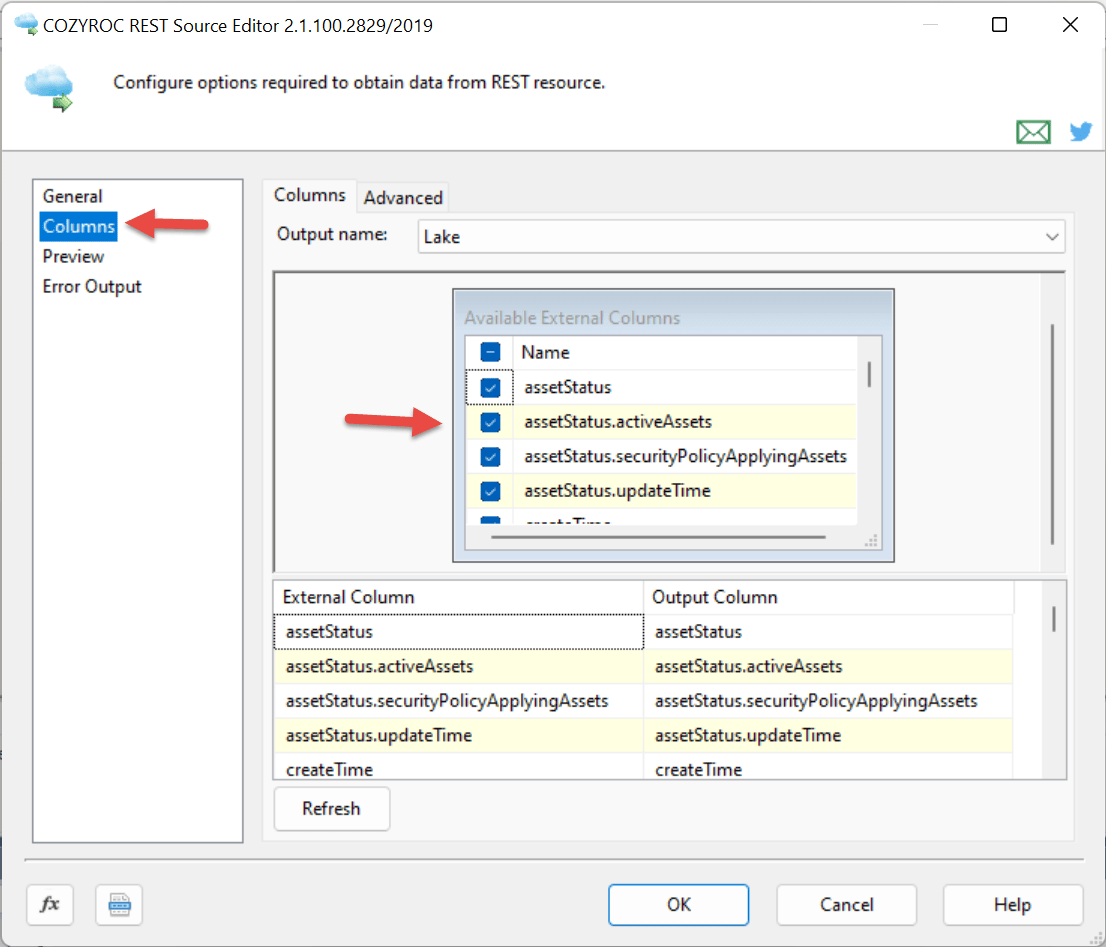
Task: Select external assetStatus.securityPolicyApplyingAssets cell
Action: tap(458, 701)
